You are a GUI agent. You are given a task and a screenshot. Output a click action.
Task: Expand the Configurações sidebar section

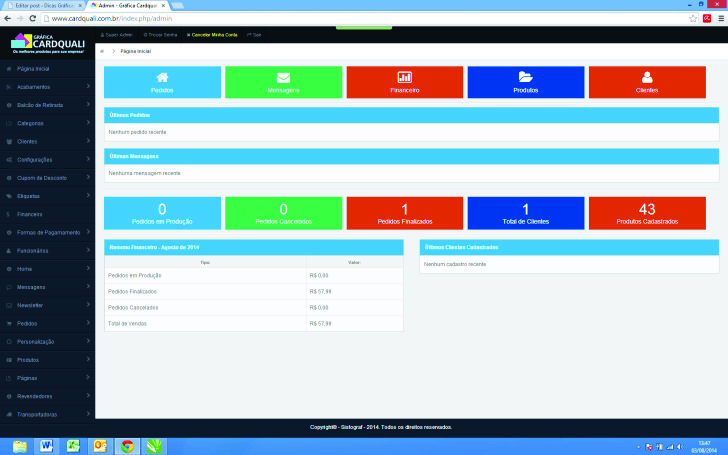coord(47,160)
